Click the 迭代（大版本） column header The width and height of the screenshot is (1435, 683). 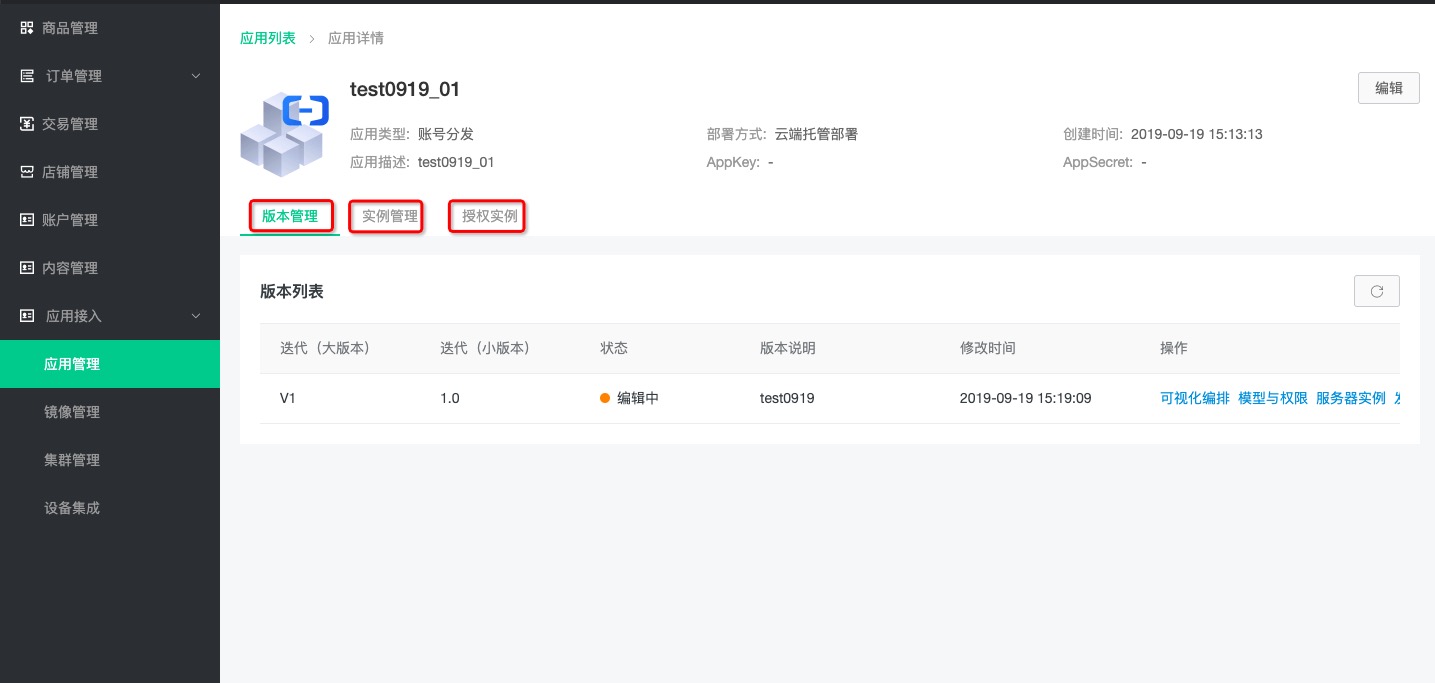click(x=325, y=348)
